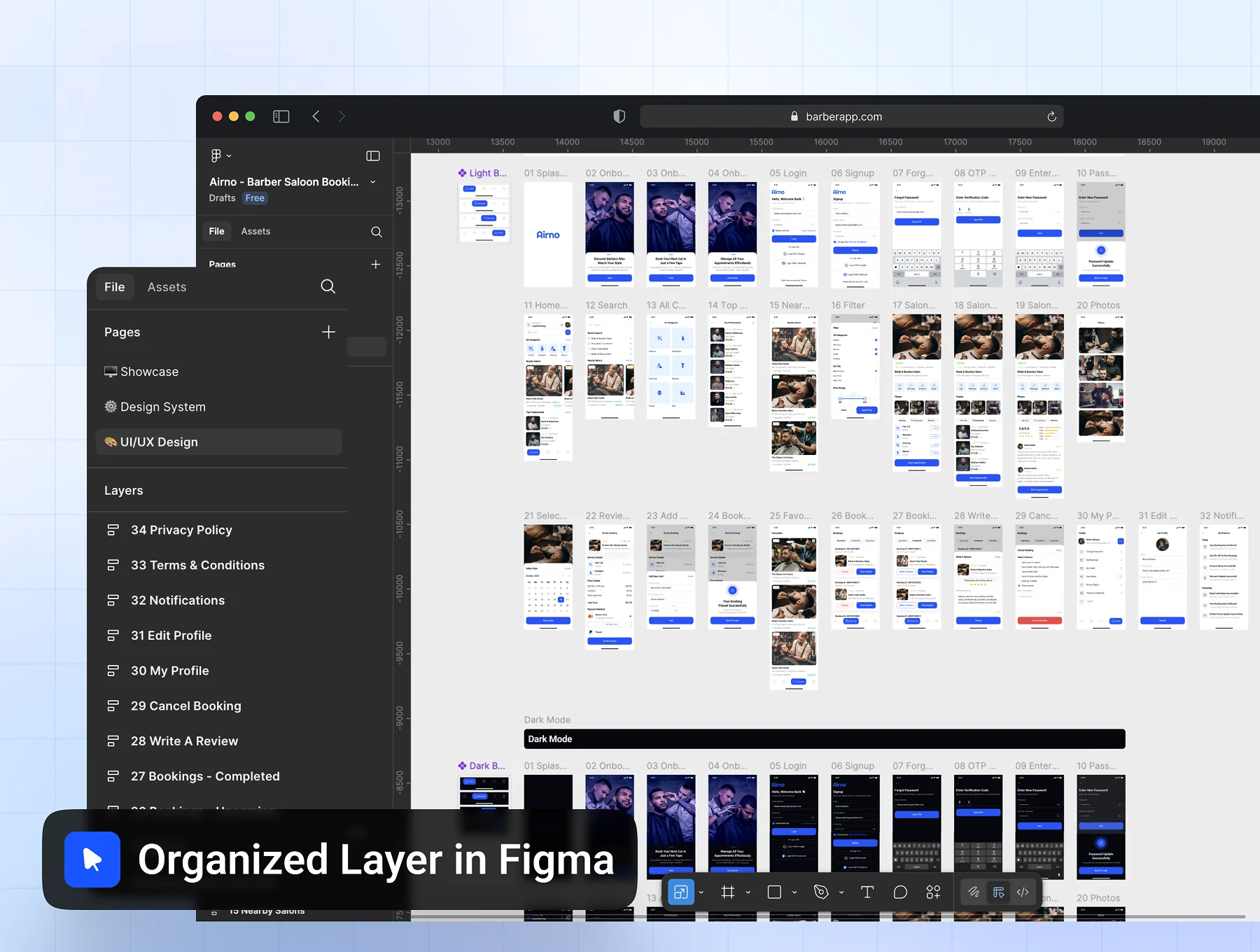Screen dimensions: 1260x952
Task: Click frame icon beside 31 Edit Profile
Action: [113, 636]
